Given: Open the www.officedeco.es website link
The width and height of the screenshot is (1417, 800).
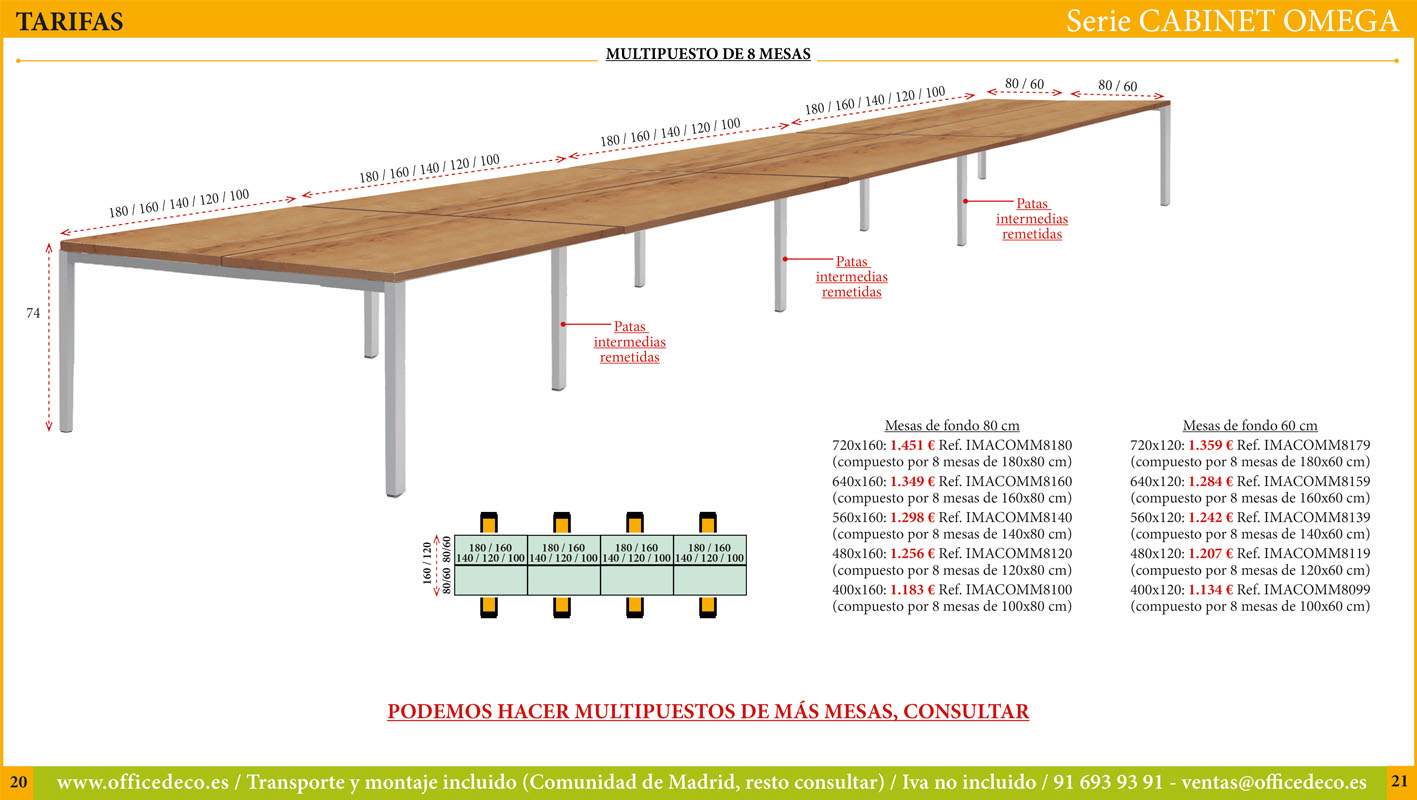Looking at the screenshot, I should pos(143,782).
